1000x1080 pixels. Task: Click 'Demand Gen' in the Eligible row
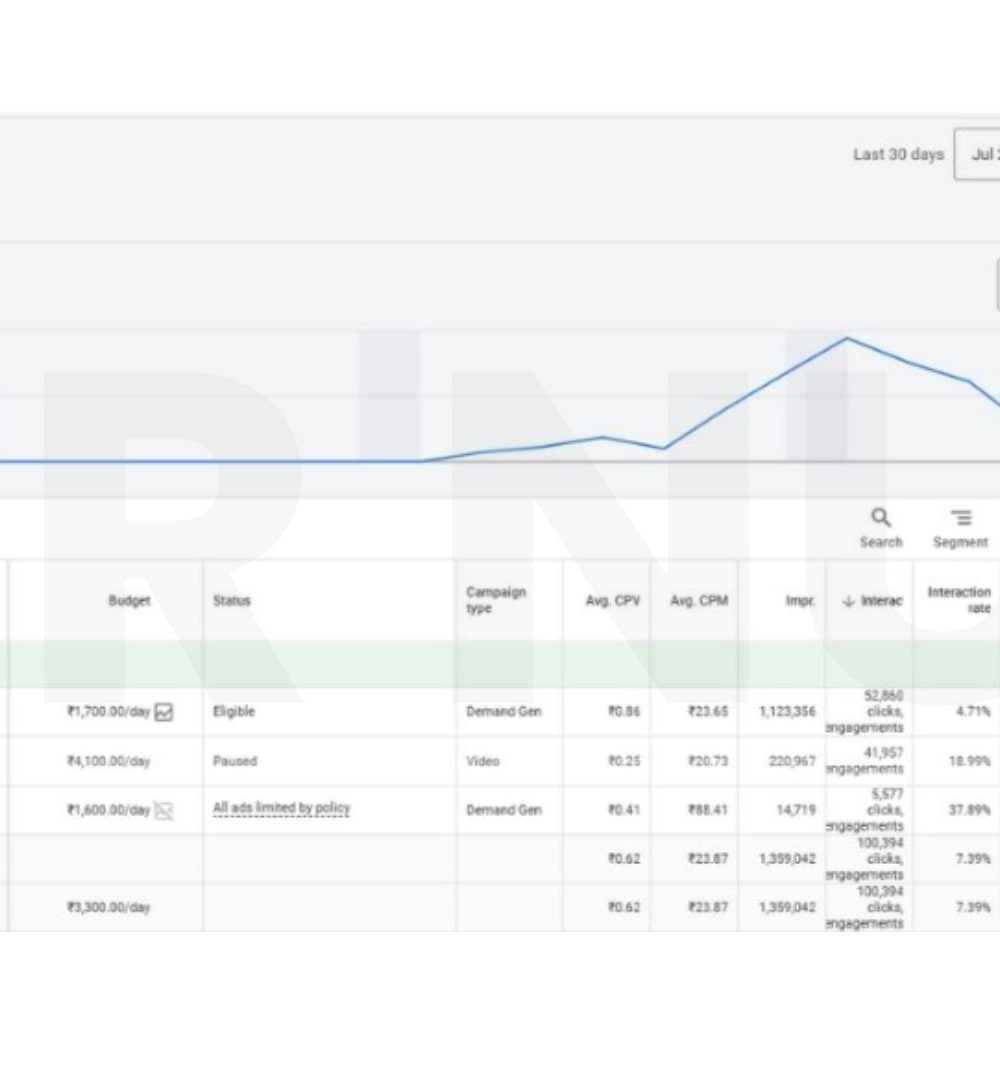[x=504, y=712]
